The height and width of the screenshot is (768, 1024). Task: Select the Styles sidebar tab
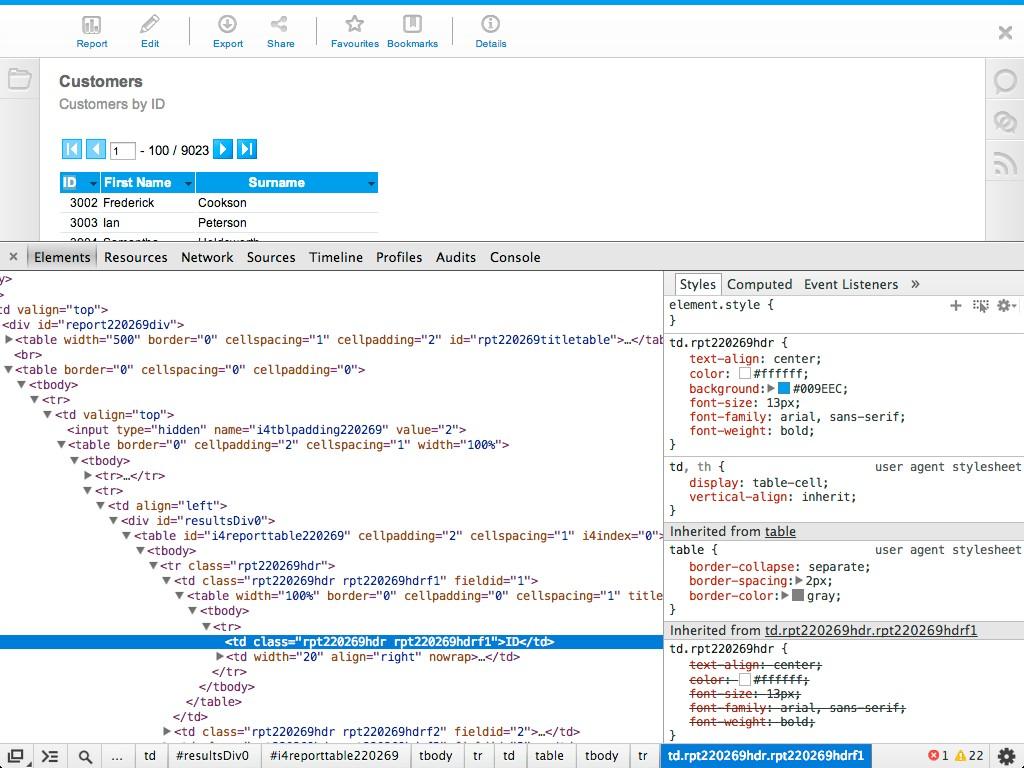click(x=697, y=284)
